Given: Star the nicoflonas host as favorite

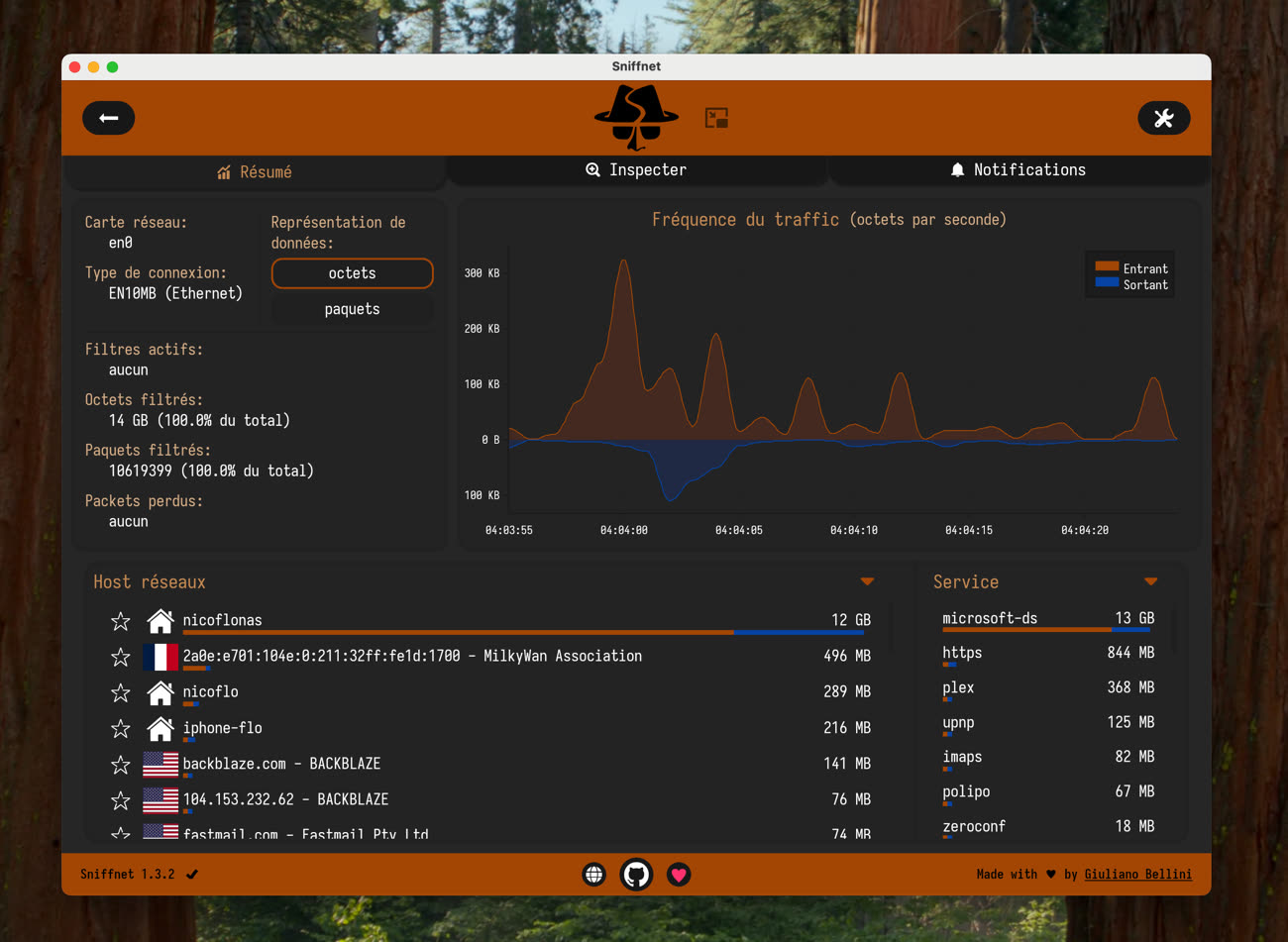Looking at the screenshot, I should [120, 621].
